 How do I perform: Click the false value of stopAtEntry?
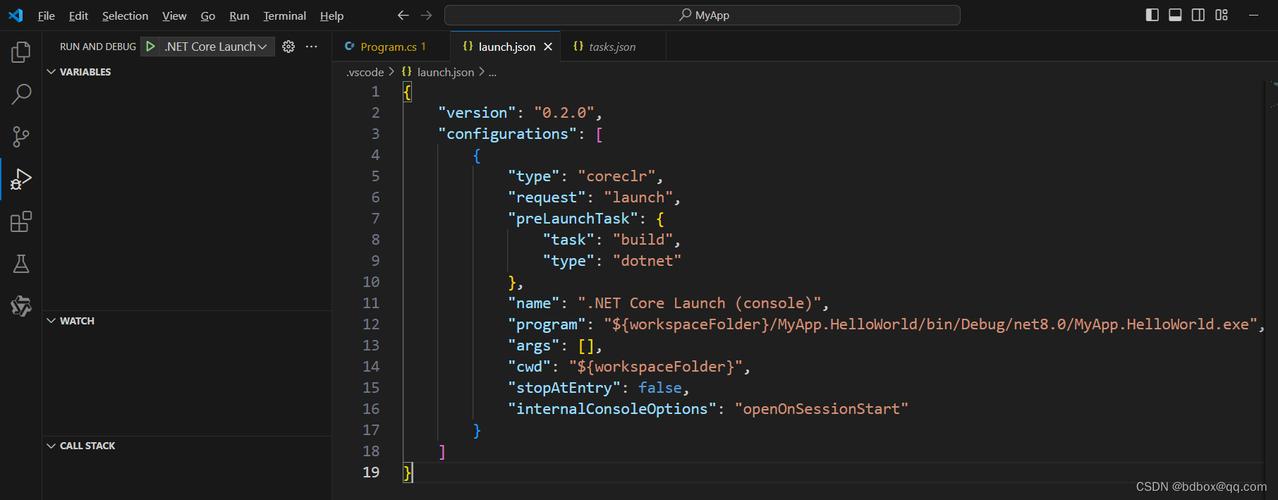(x=659, y=387)
